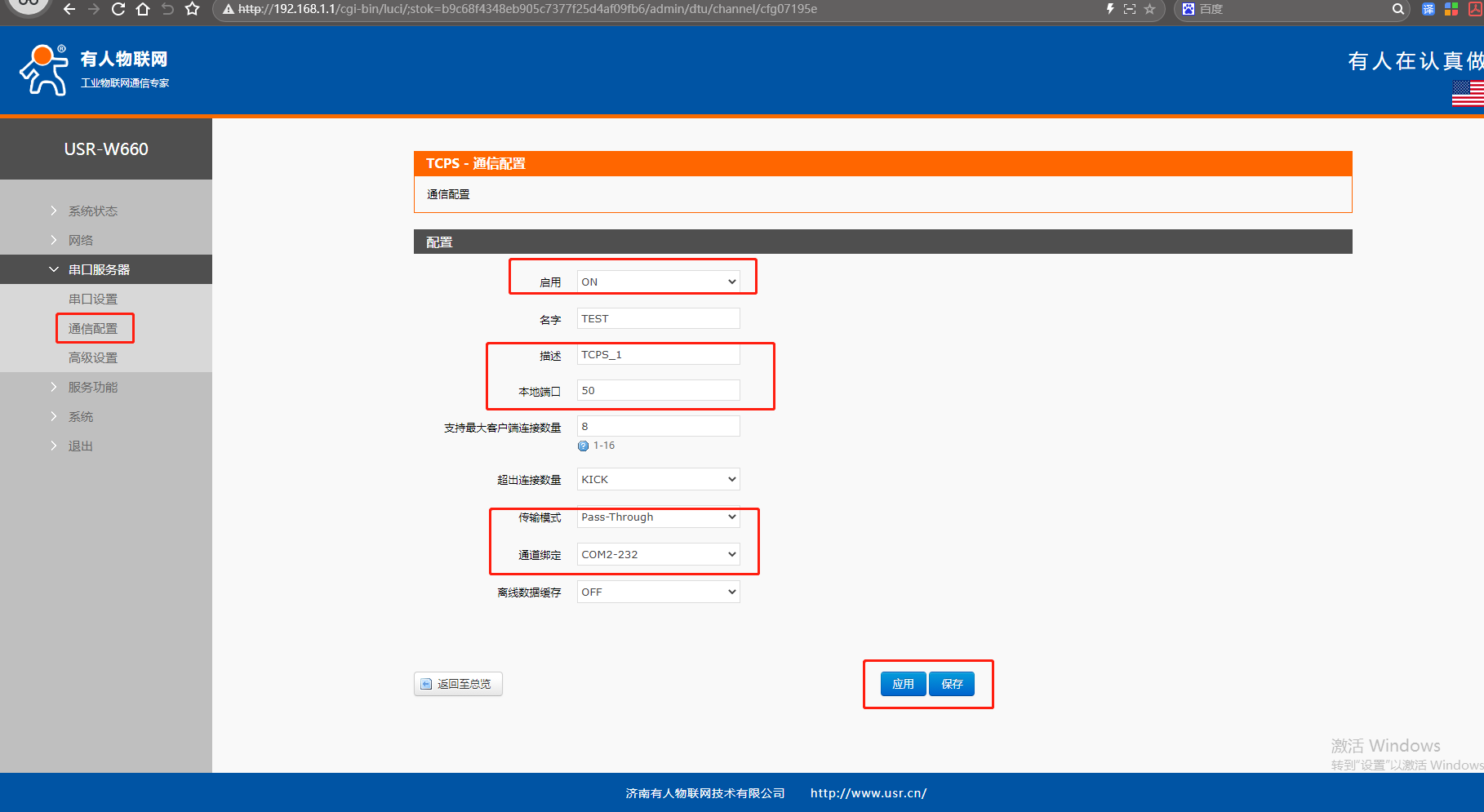Image resolution: width=1484 pixels, height=812 pixels.
Task: Click the US flag language icon
Action: 1468,93
